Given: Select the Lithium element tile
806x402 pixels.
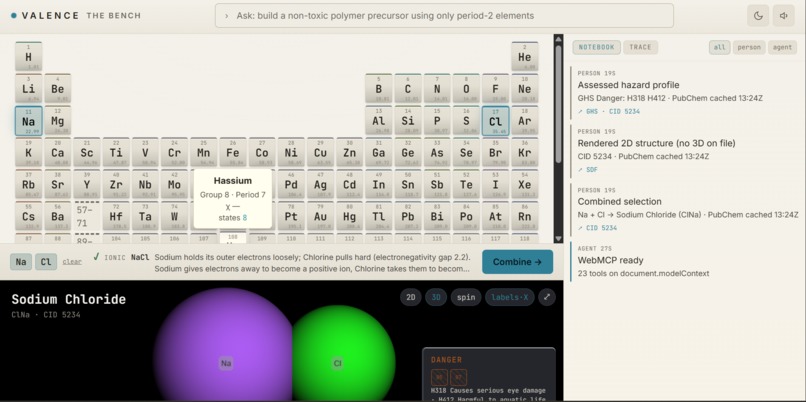Looking at the screenshot, I should point(28,88).
